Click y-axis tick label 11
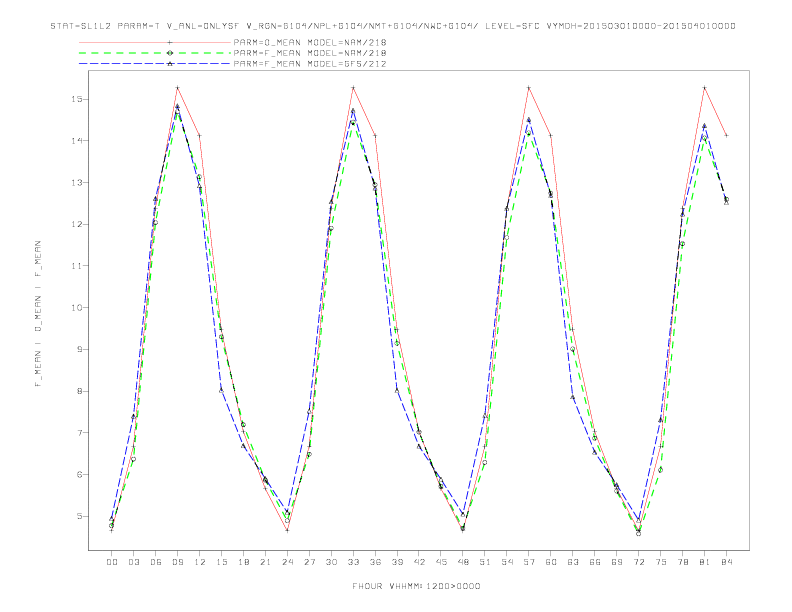 point(77,266)
